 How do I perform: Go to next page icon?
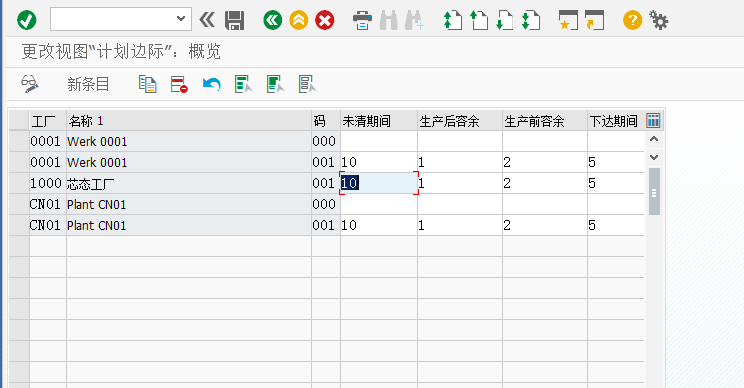tap(504, 20)
